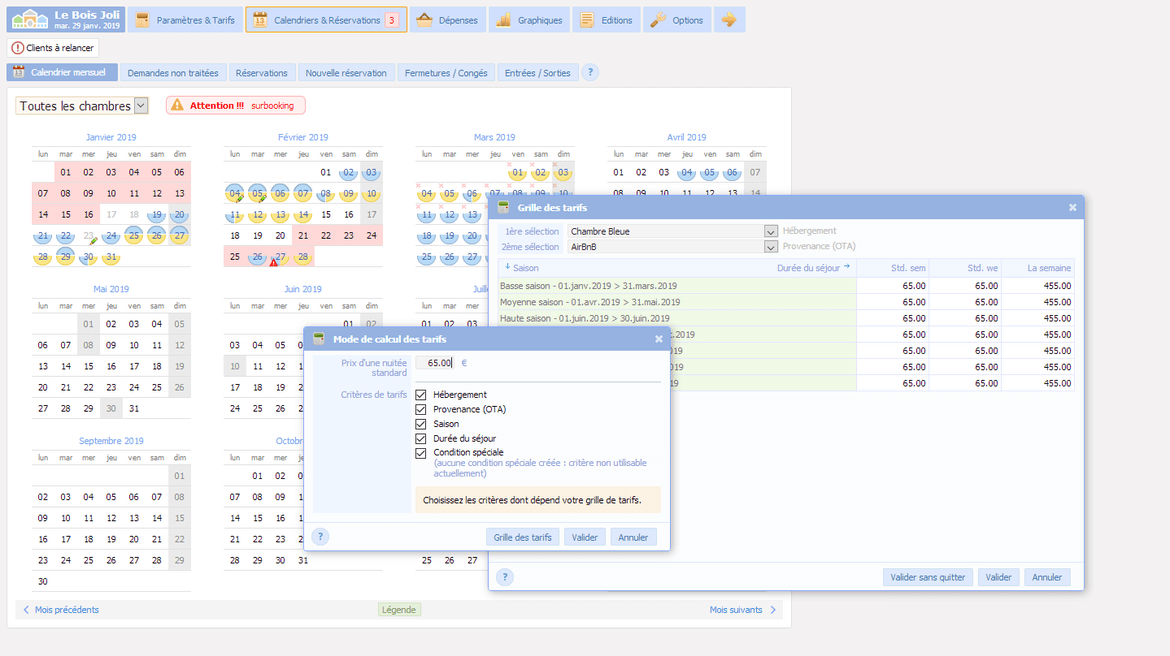Open Graphiques via the bar chart icon
This screenshot has width=1170, height=656.
[x=504, y=20]
